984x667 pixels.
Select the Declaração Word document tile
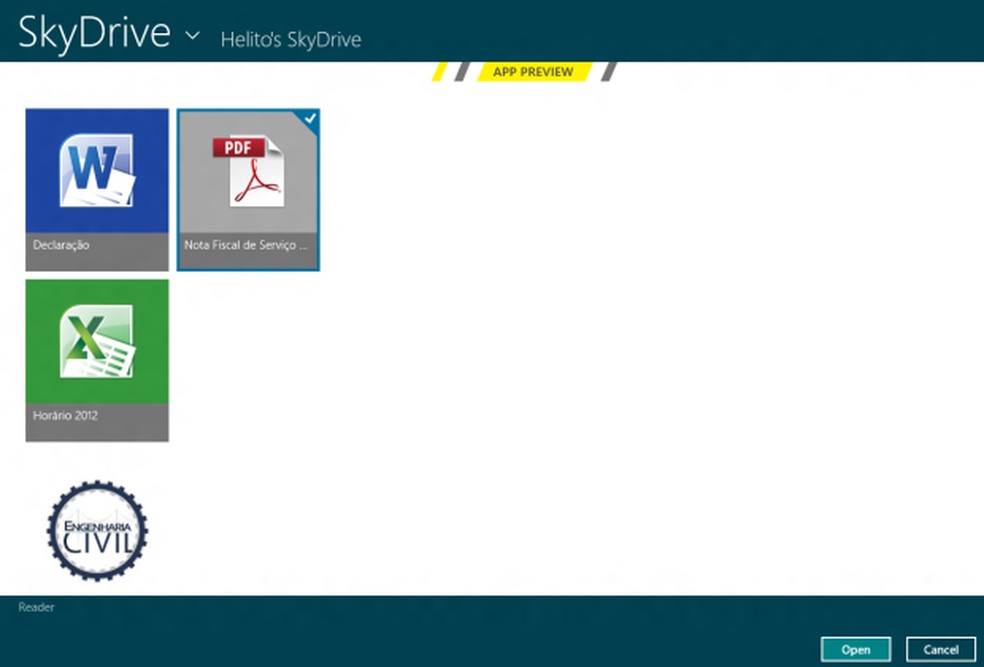tap(97, 189)
